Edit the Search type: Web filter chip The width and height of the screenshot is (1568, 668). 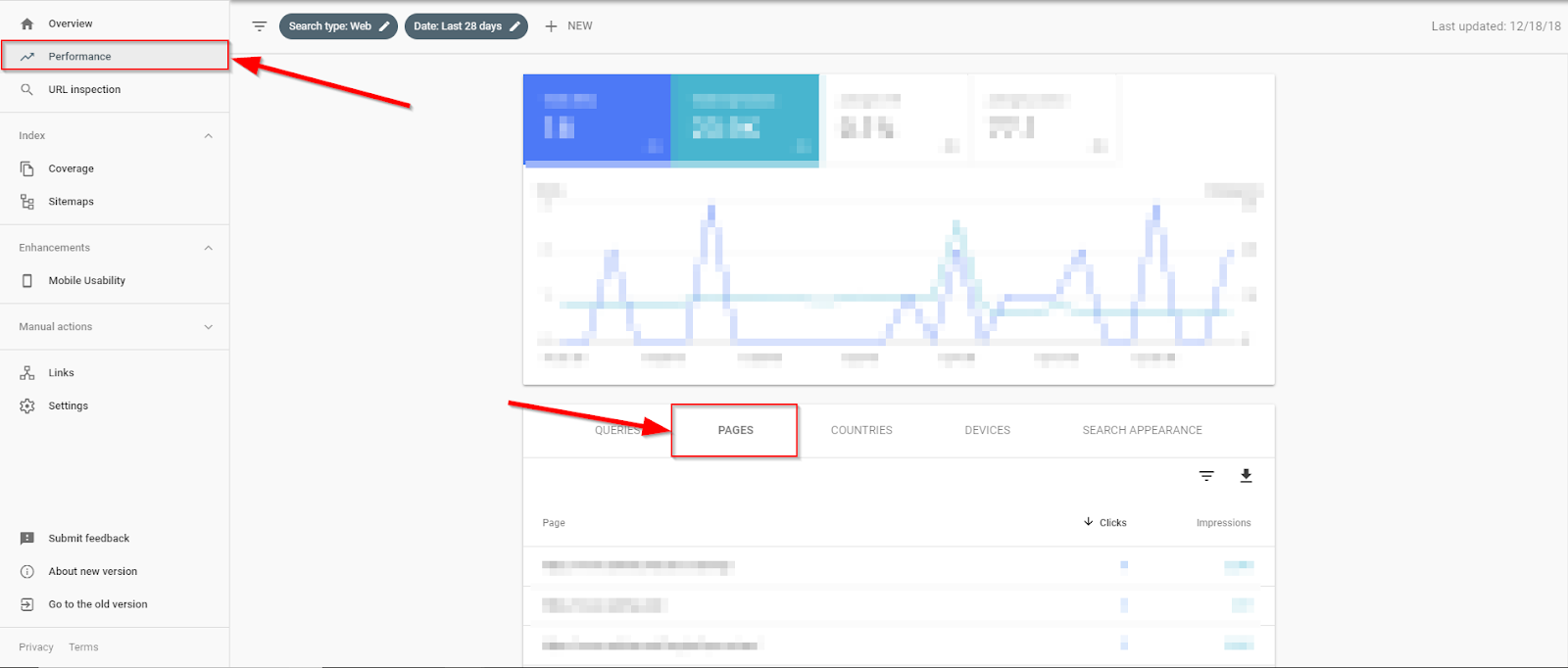tap(338, 26)
